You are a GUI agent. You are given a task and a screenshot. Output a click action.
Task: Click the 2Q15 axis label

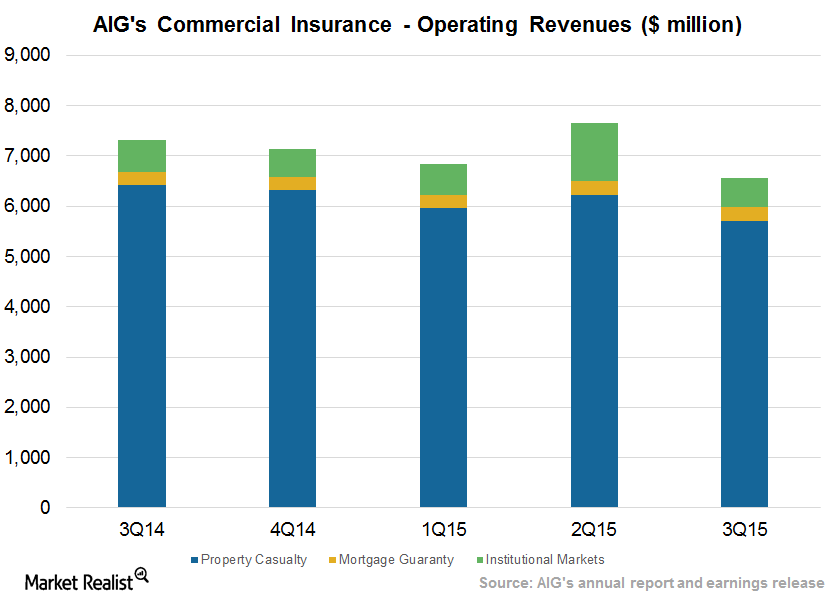pos(594,529)
